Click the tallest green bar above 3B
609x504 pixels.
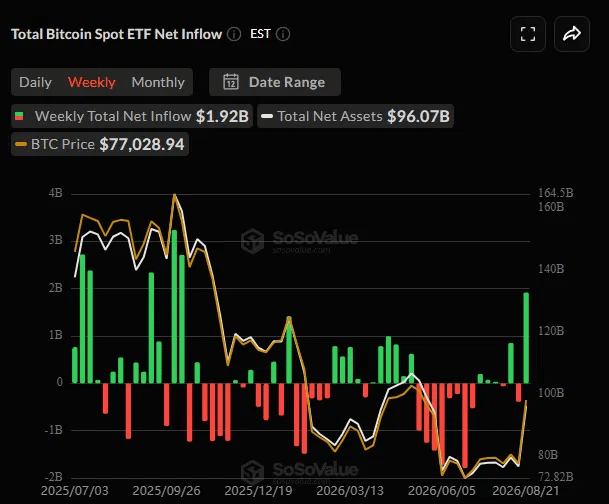174,307
